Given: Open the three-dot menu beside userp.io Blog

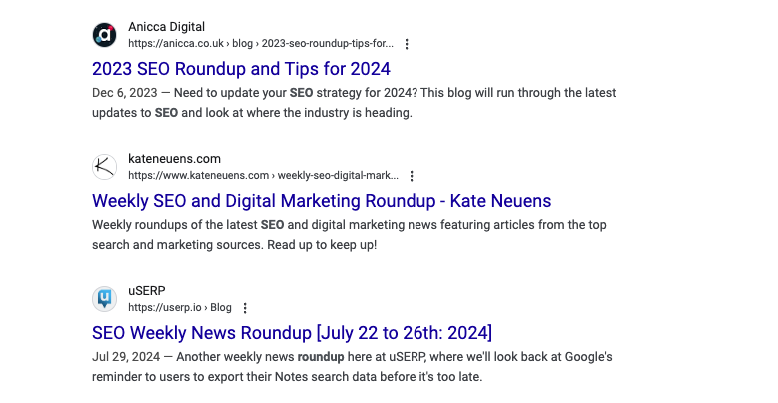Looking at the screenshot, I should point(245,308).
